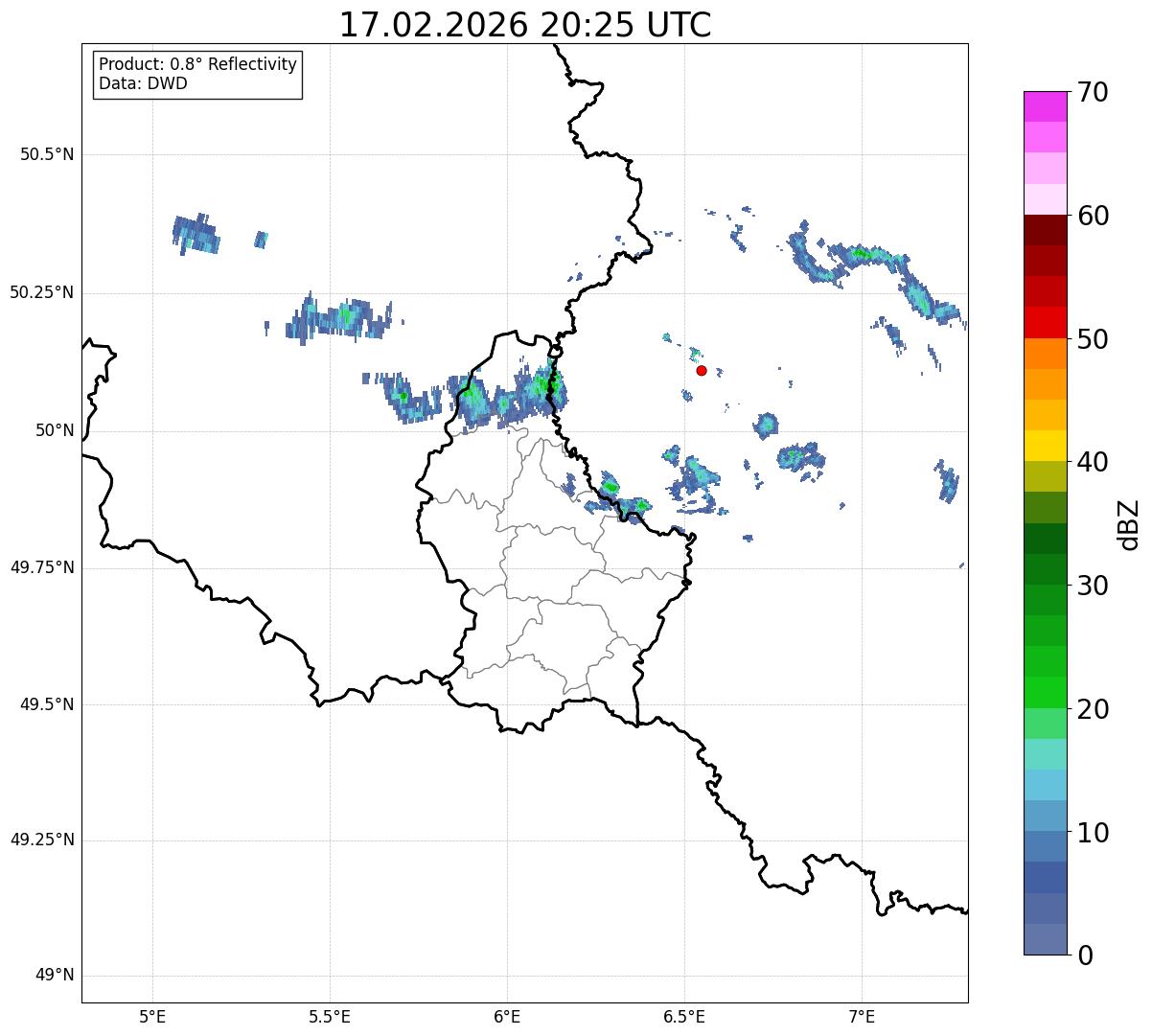Click the 49.5°N latitude label
Viewport: 1152px width, 1036px height.
click(47, 704)
